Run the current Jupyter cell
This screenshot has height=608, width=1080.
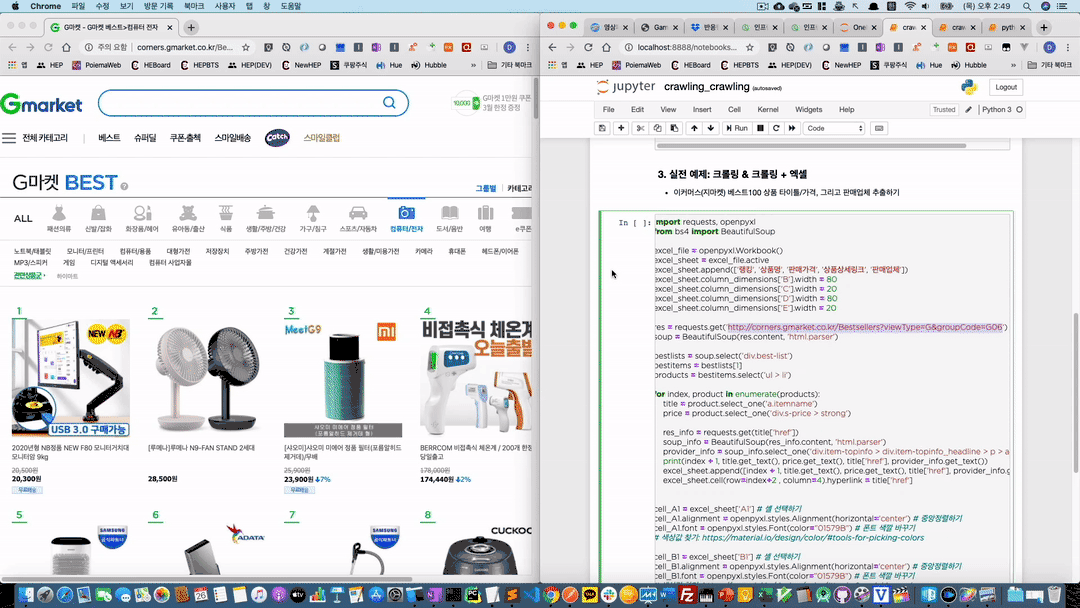[737, 128]
